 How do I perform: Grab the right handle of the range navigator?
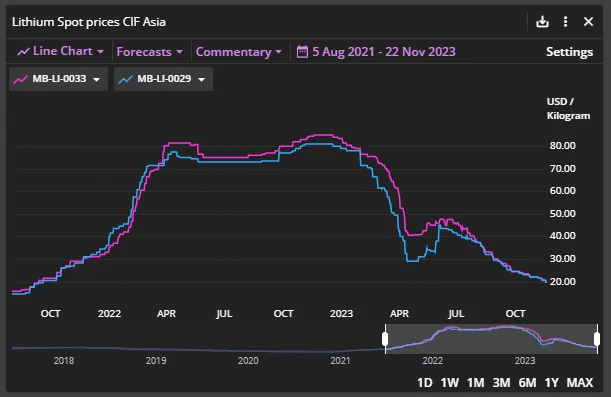point(597,339)
